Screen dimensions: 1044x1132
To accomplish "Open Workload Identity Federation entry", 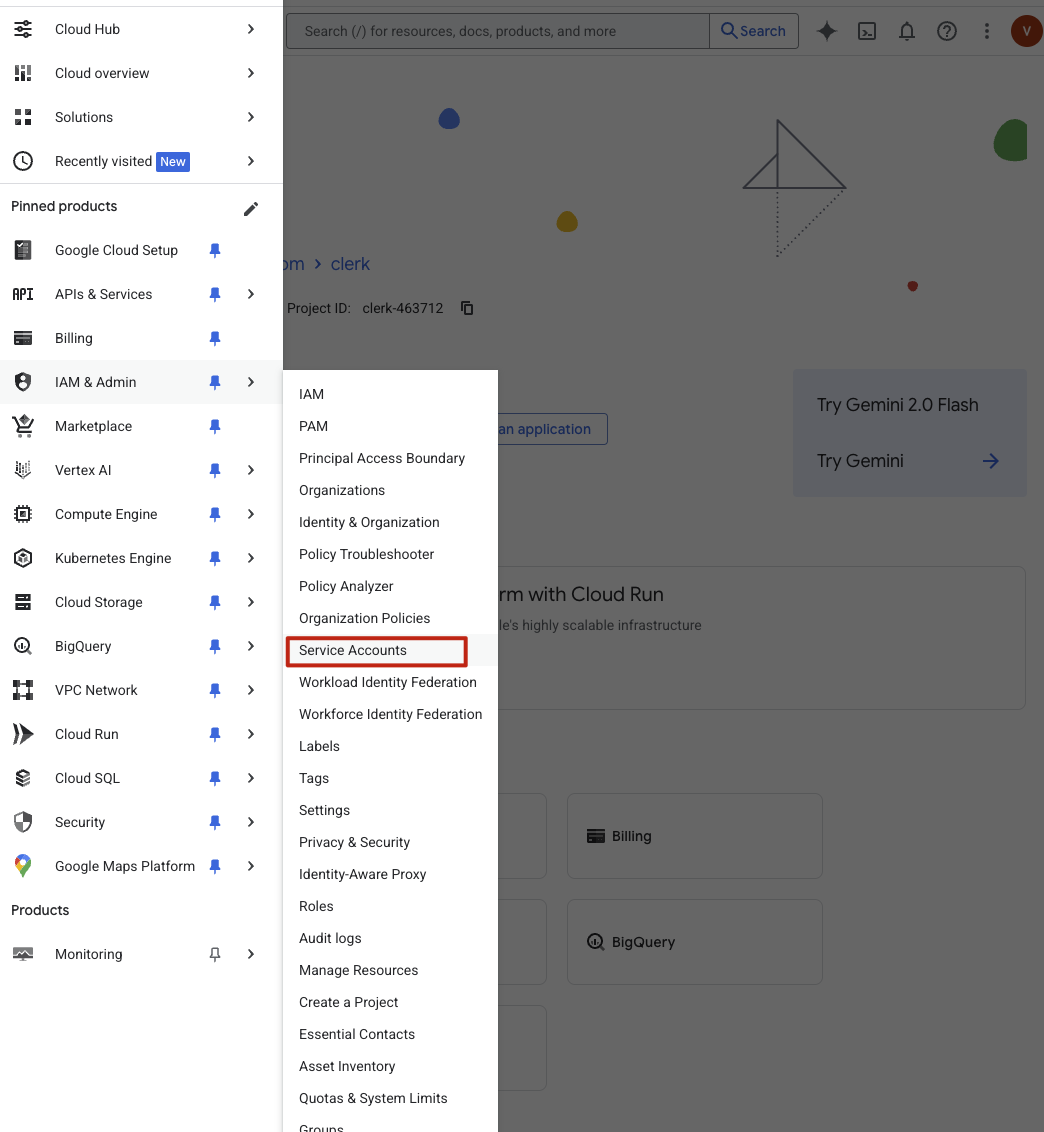I will (388, 682).
